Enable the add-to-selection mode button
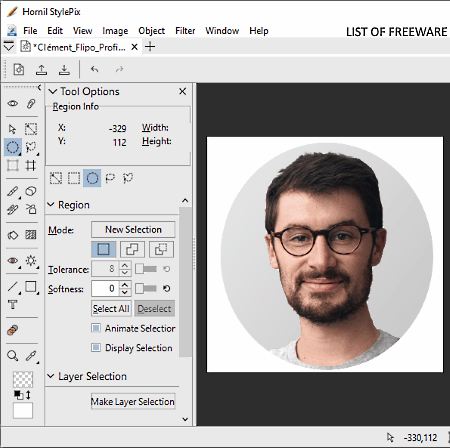The height and width of the screenshot is (448, 450). coord(132,249)
